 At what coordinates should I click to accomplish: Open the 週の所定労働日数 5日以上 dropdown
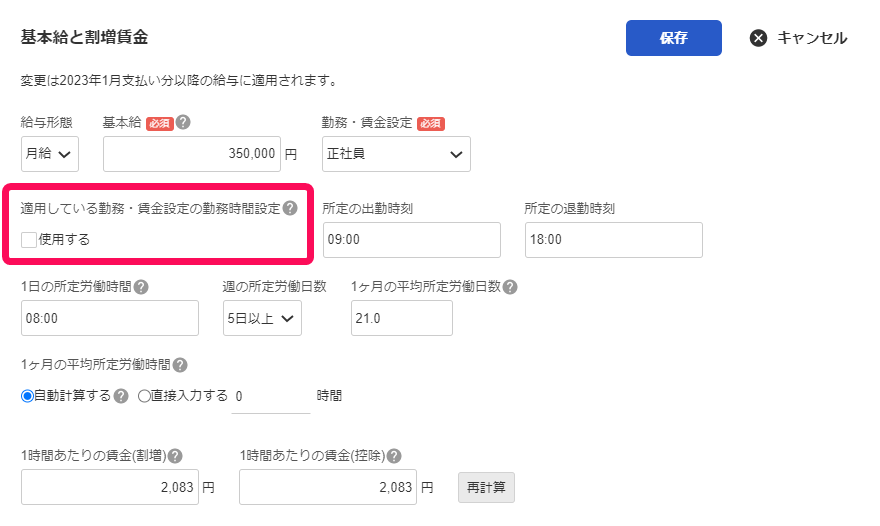click(x=262, y=318)
